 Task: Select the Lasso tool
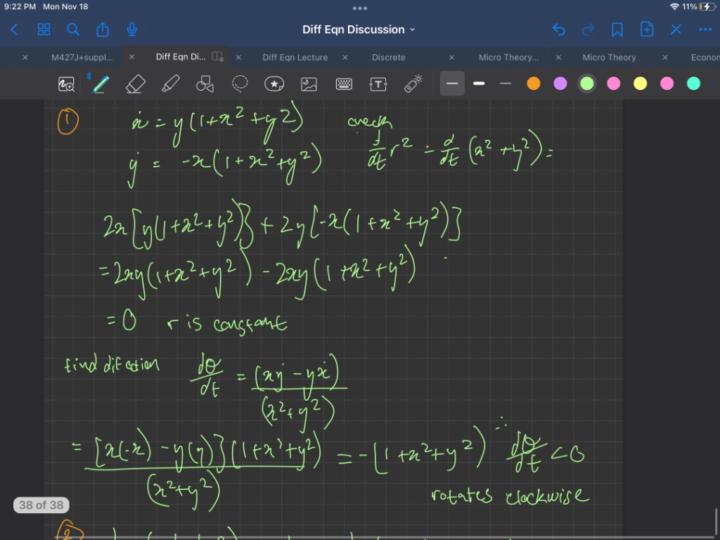[x=240, y=84]
